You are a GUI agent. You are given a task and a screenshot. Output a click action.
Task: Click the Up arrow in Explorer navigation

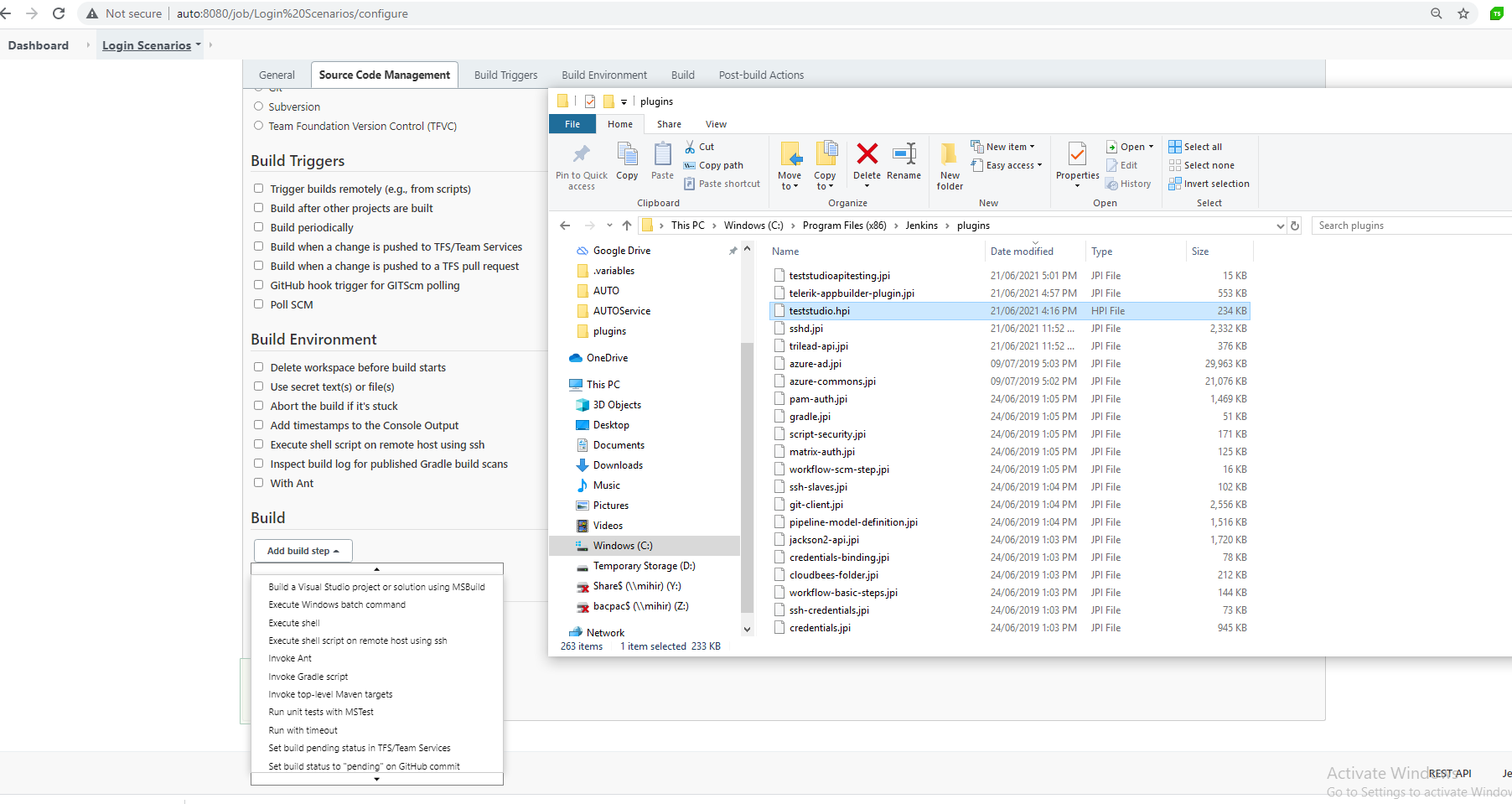click(x=627, y=226)
